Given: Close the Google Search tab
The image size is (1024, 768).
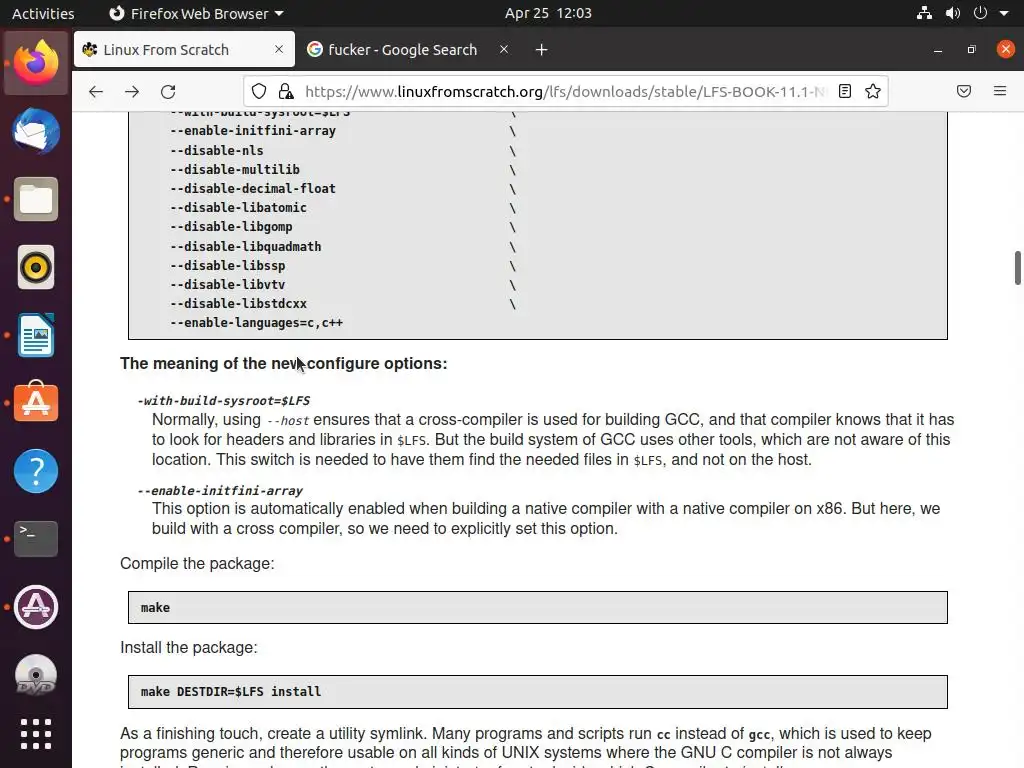Looking at the screenshot, I should pos(504,49).
